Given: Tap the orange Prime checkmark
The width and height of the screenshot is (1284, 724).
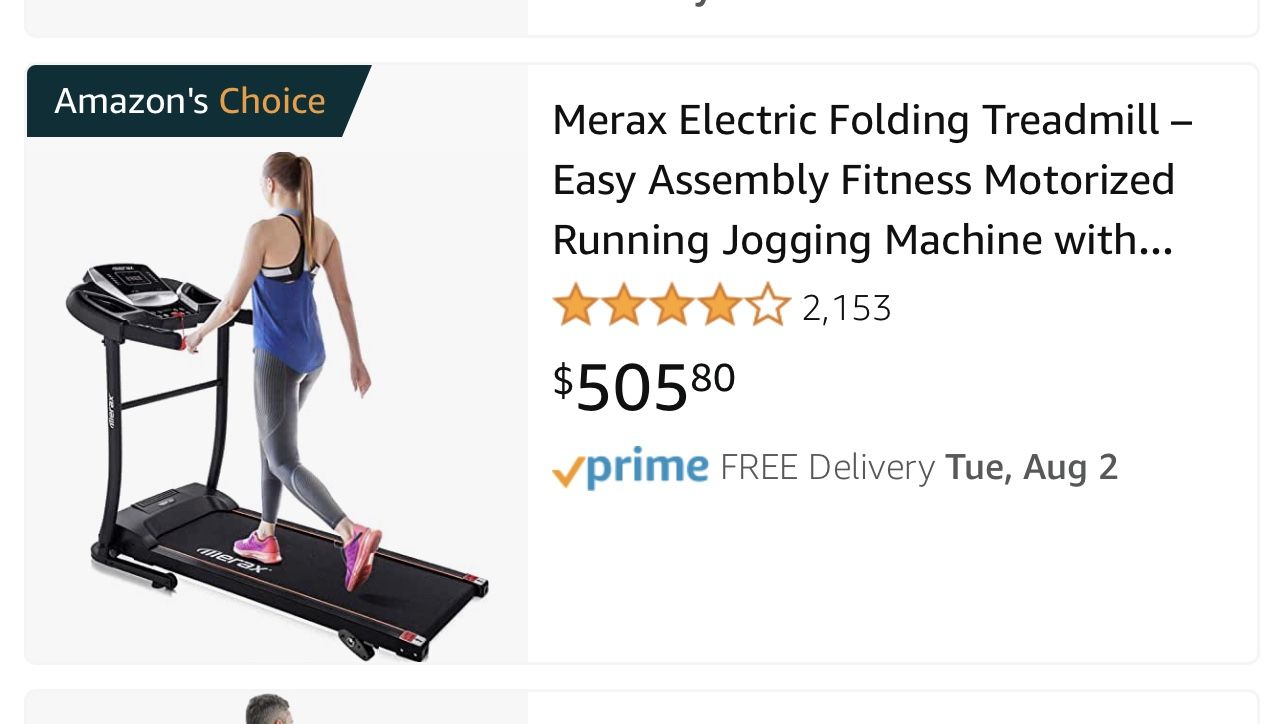Looking at the screenshot, I should click(568, 472).
